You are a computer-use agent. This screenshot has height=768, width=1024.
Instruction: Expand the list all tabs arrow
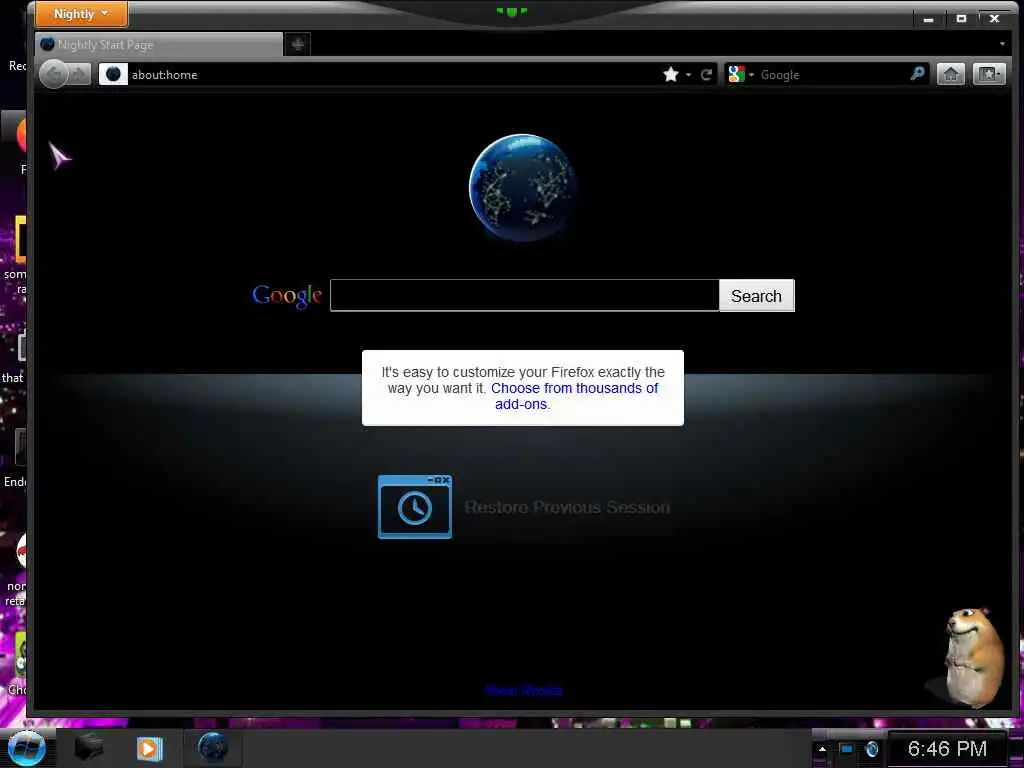tap(1002, 44)
